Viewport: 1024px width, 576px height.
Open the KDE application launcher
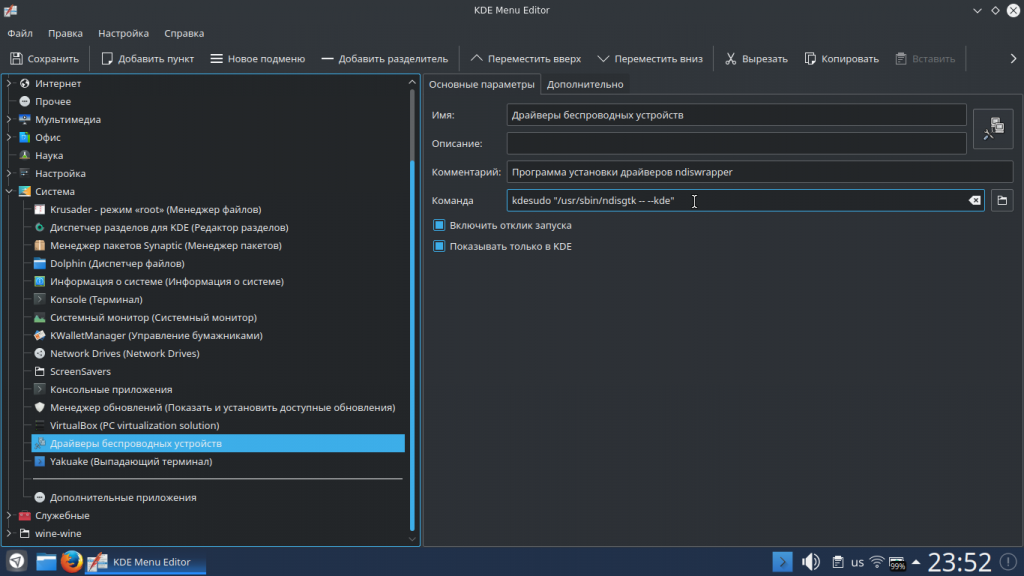tap(17, 562)
